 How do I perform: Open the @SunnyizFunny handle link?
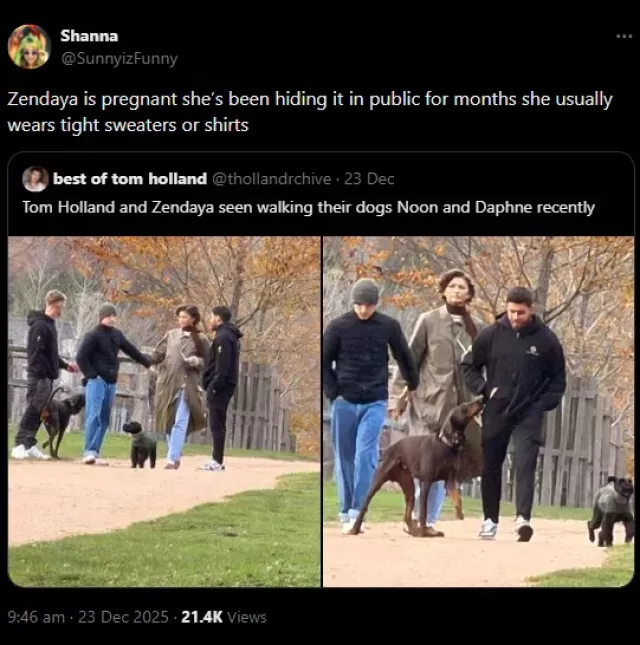(119, 58)
